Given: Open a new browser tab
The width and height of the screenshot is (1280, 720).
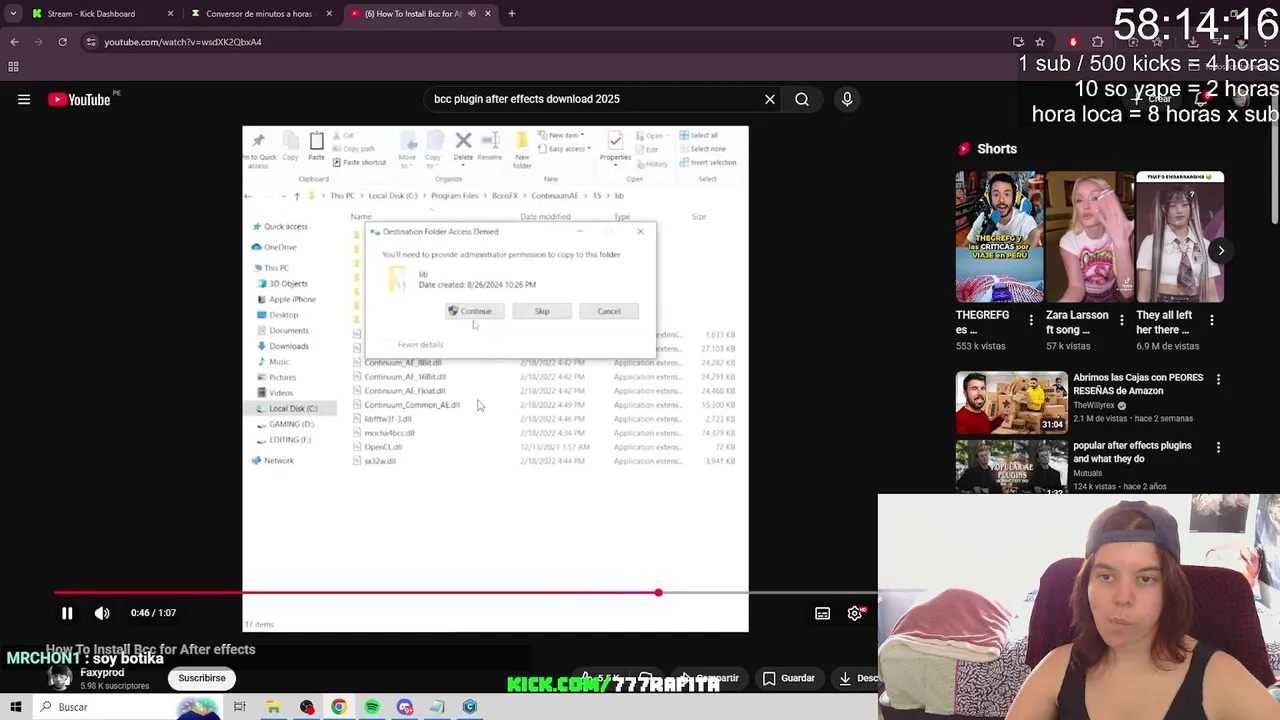Looking at the screenshot, I should click(512, 14).
